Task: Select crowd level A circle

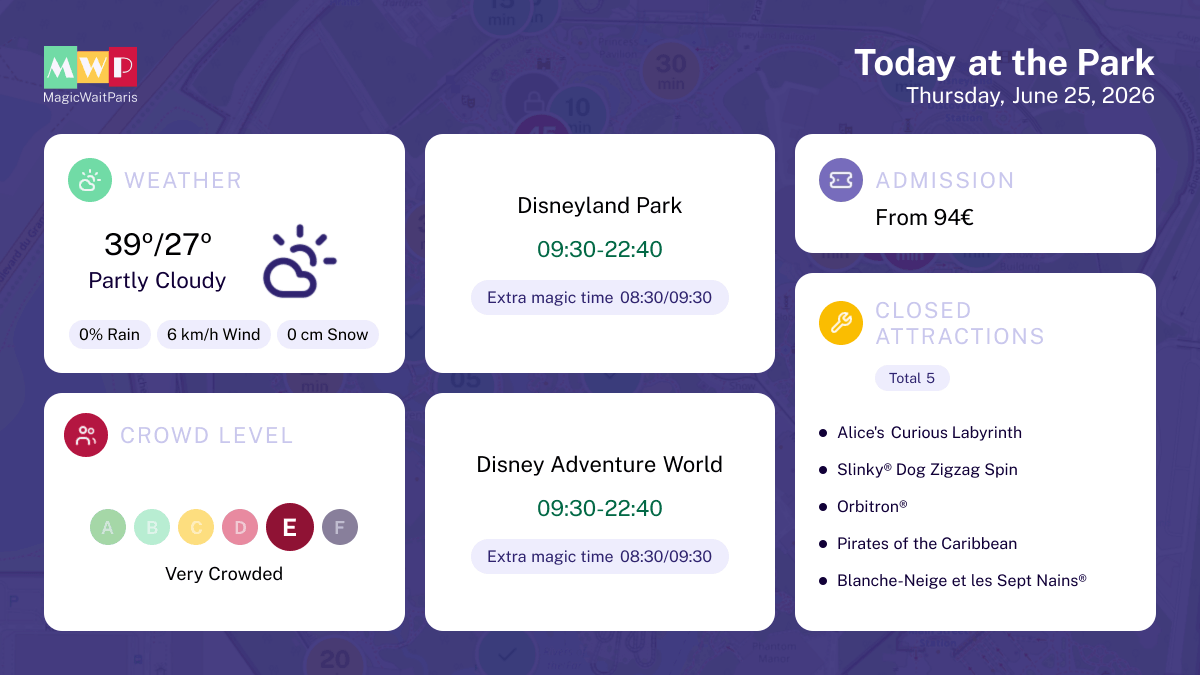Action: (x=108, y=527)
